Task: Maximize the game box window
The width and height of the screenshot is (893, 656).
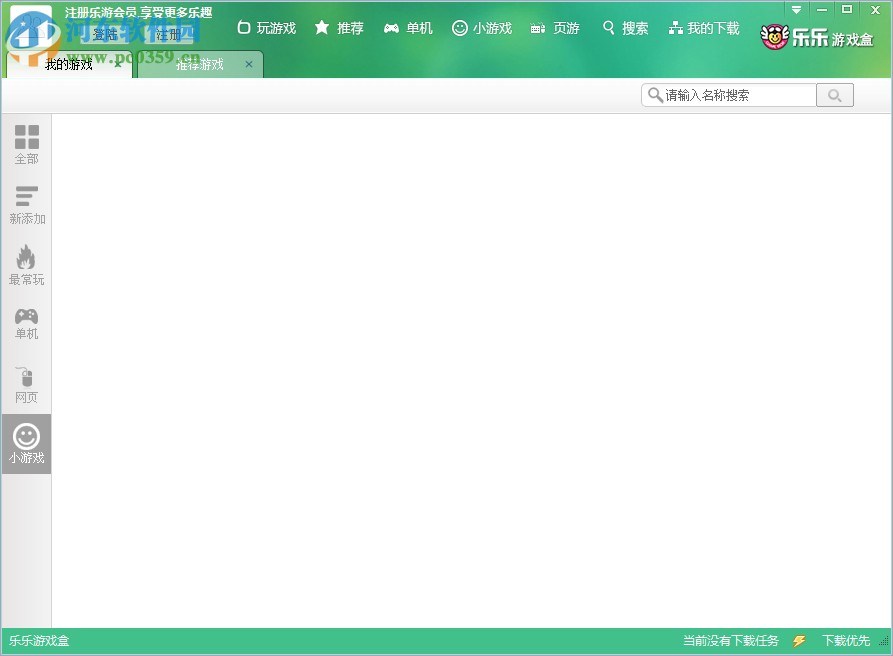Action: tap(847, 10)
